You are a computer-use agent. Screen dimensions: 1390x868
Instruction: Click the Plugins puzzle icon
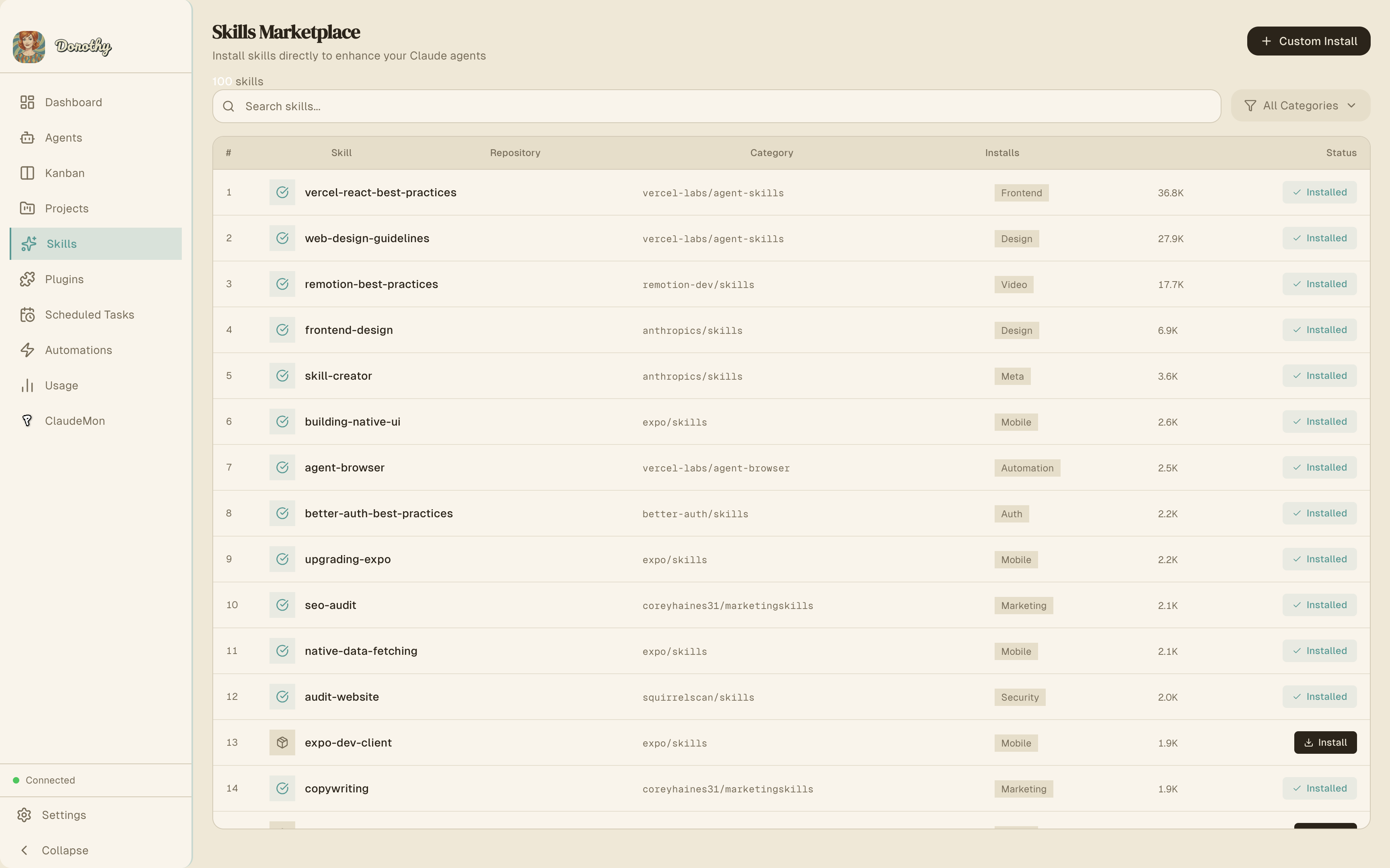point(27,279)
